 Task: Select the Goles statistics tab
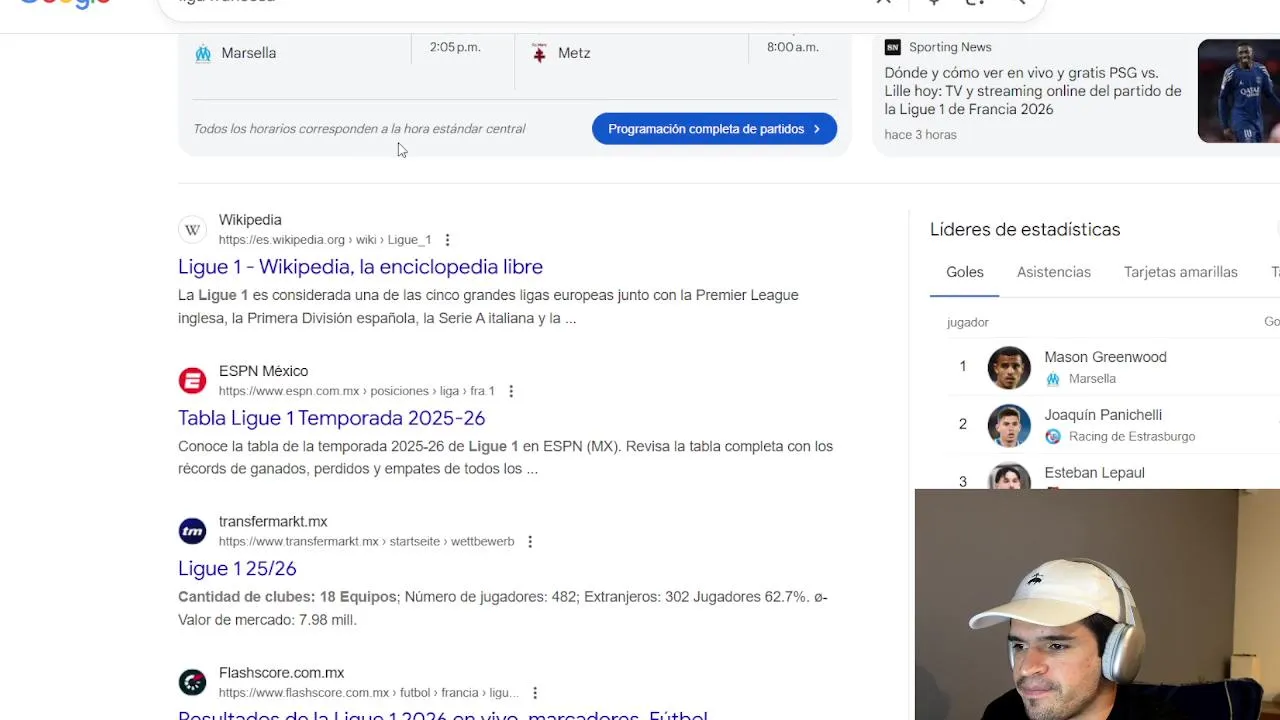click(x=965, y=272)
